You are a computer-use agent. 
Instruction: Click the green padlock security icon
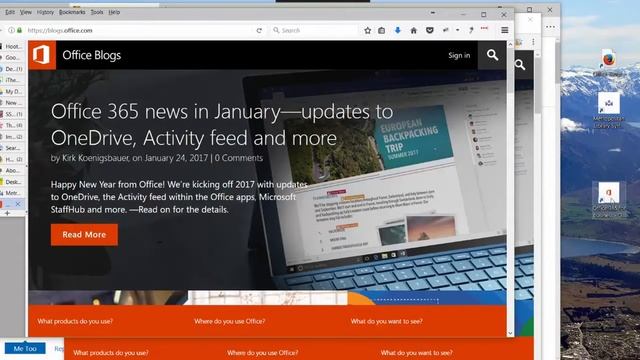[19, 30]
